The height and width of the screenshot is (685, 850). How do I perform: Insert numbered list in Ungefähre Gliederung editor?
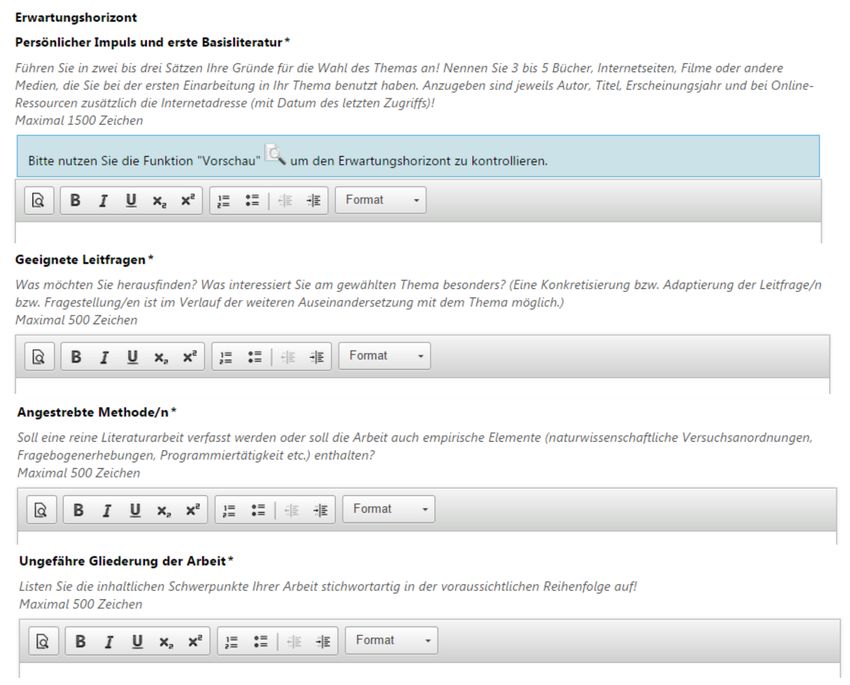(231, 642)
